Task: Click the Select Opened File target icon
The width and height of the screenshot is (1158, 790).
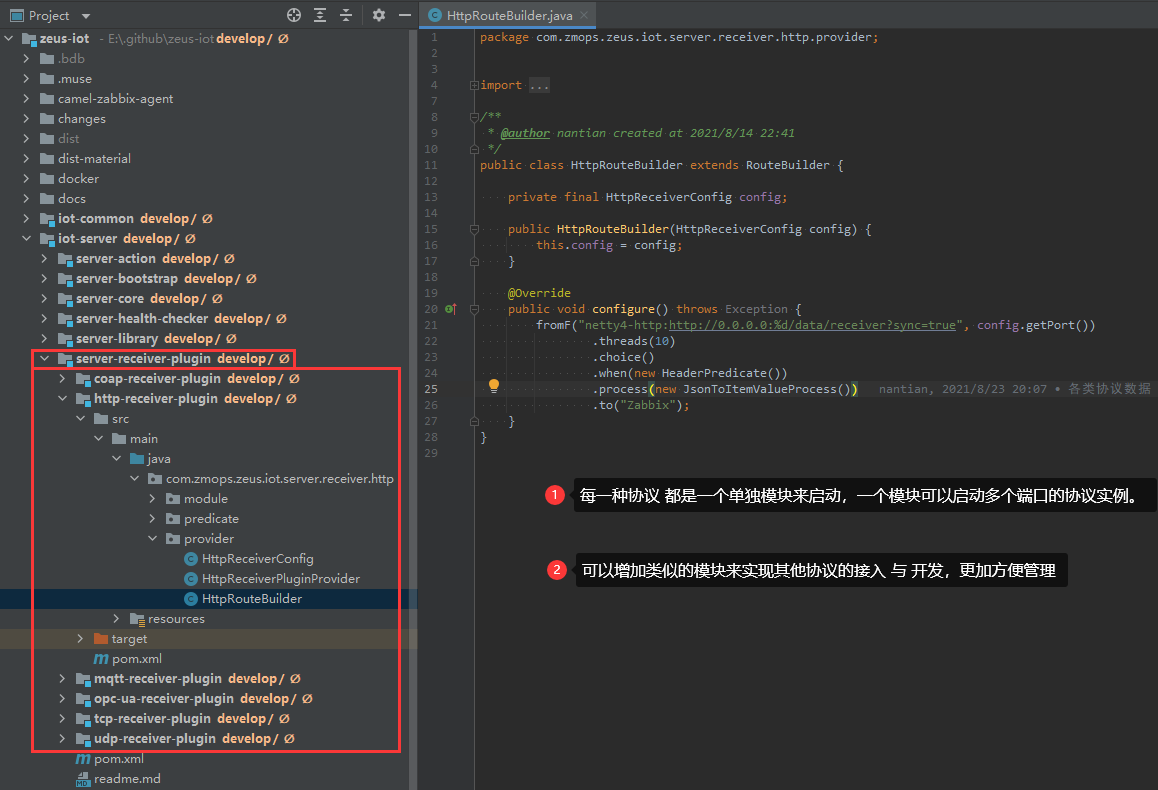Action: pyautogui.click(x=294, y=15)
